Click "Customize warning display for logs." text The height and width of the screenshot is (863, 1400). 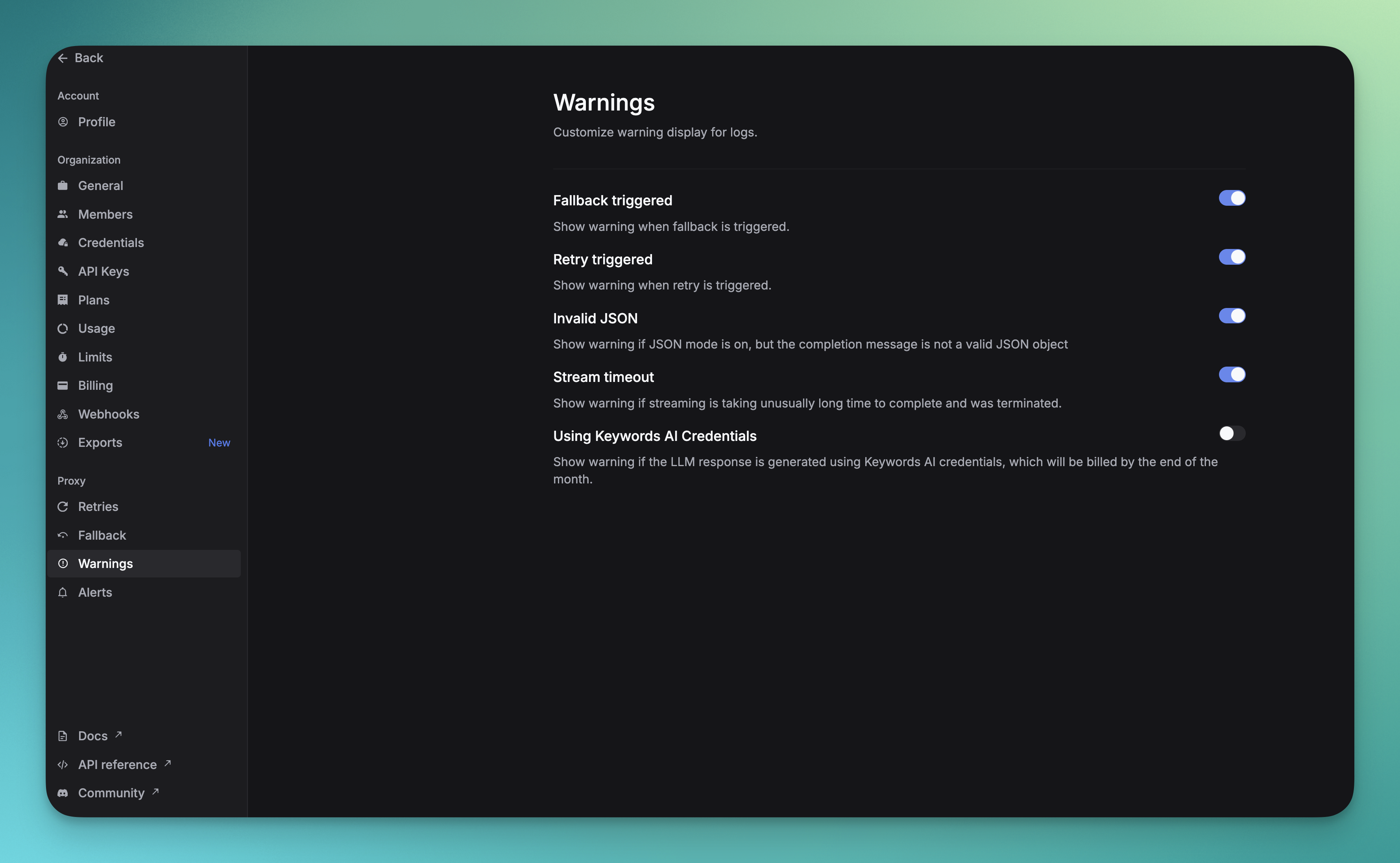[x=655, y=132]
